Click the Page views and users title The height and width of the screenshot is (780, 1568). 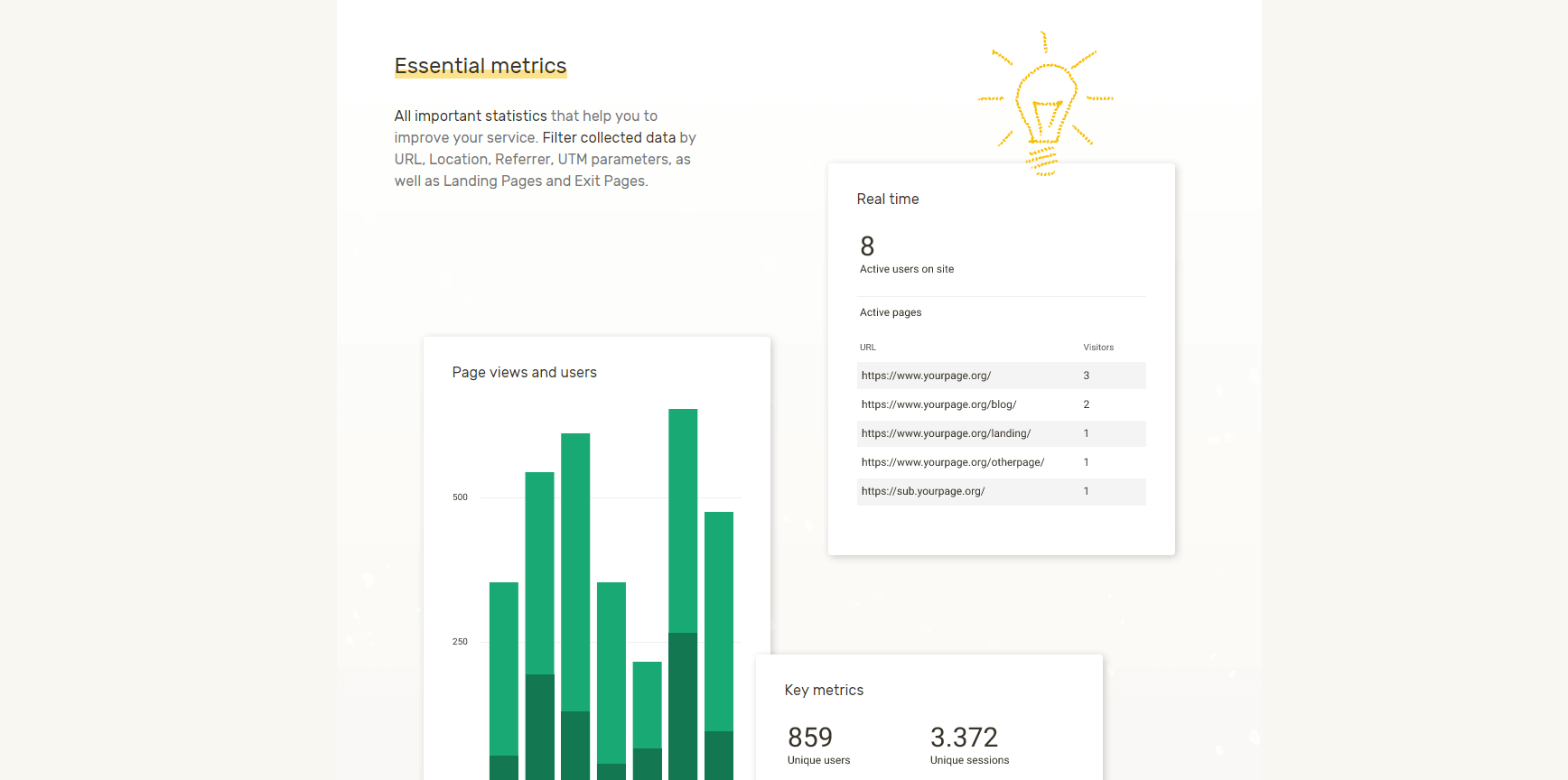(525, 373)
